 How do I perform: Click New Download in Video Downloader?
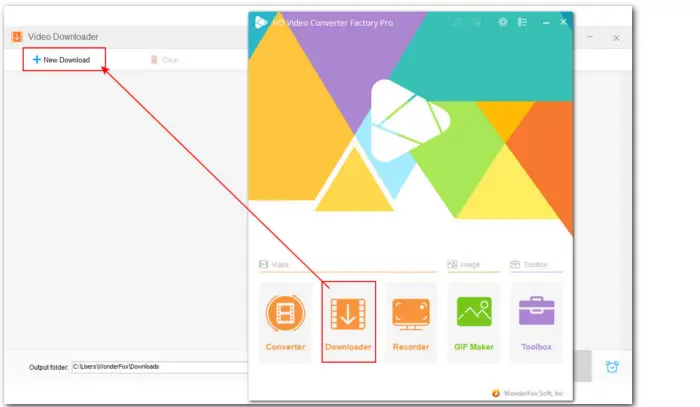click(62, 60)
